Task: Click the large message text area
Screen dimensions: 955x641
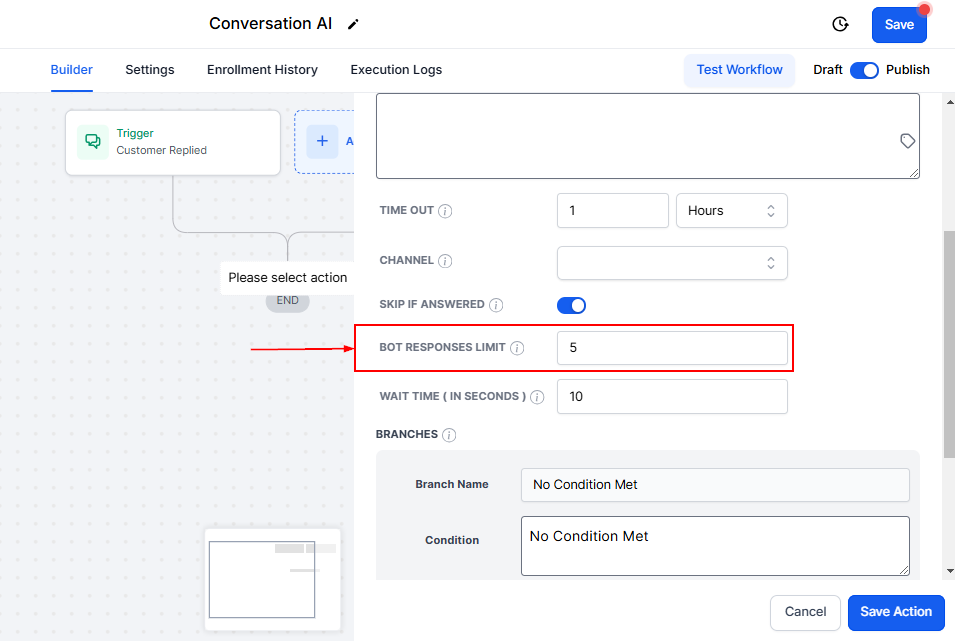Action: point(647,136)
